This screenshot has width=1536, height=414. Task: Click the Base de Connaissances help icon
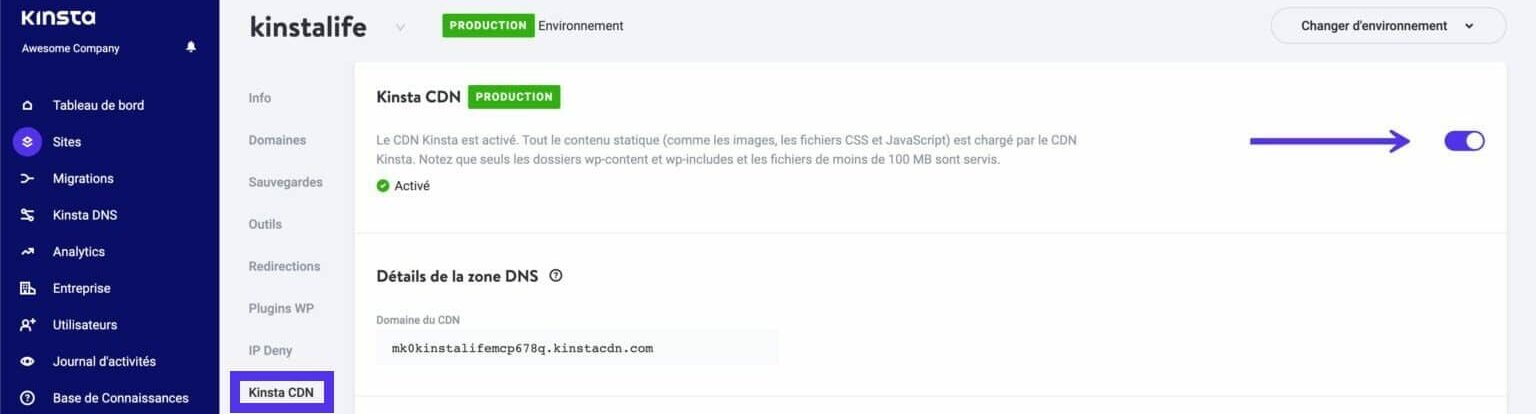[x=27, y=398]
